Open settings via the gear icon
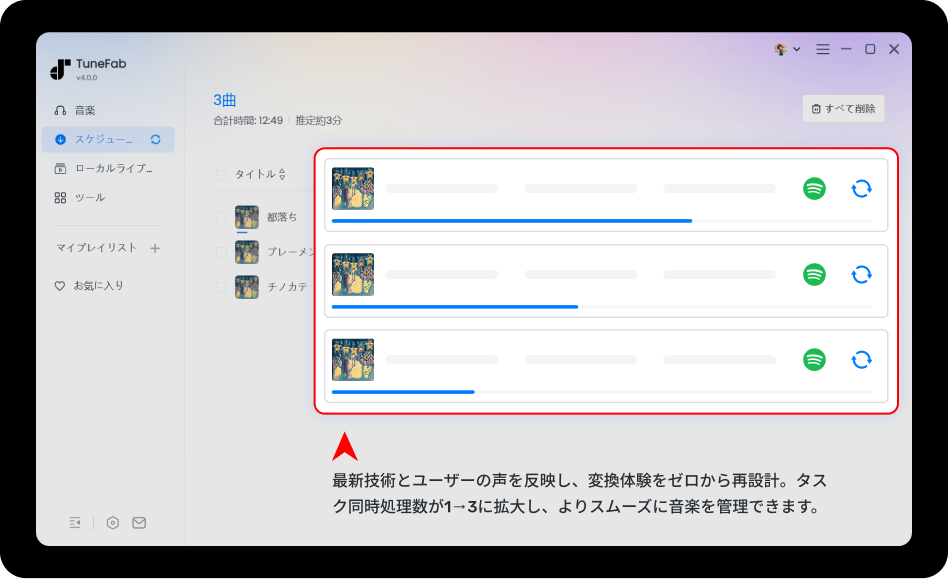948x579 pixels. 111,522
